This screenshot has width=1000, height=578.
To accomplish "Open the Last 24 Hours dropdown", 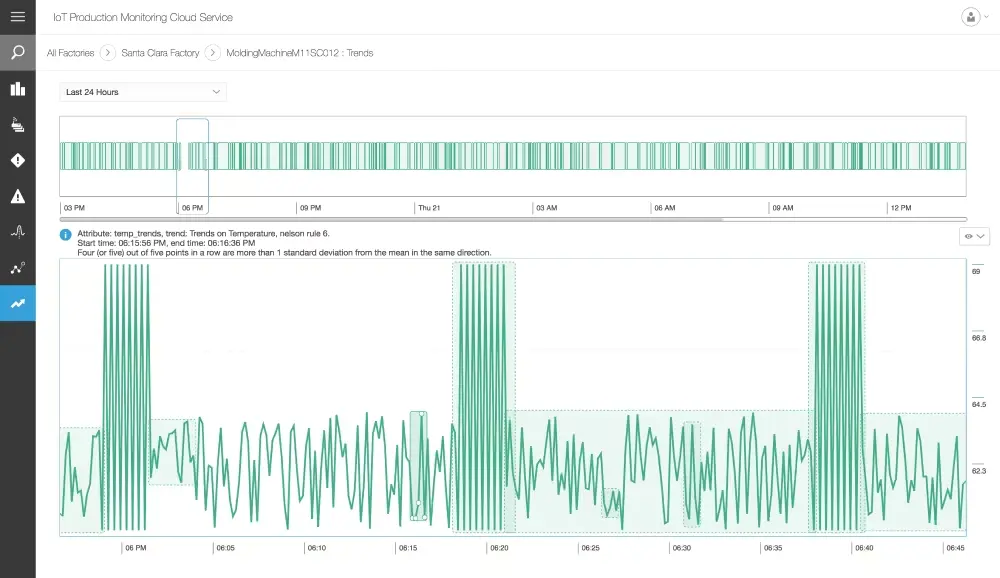I will [142, 91].
